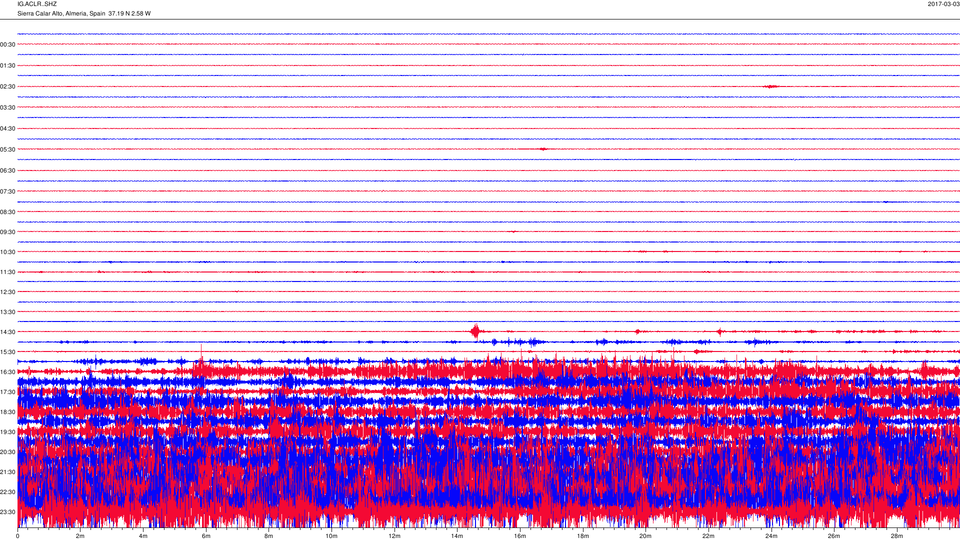Select the 6m axis tick label
Image resolution: width=960 pixels, height=540 pixels.
(x=206, y=536)
